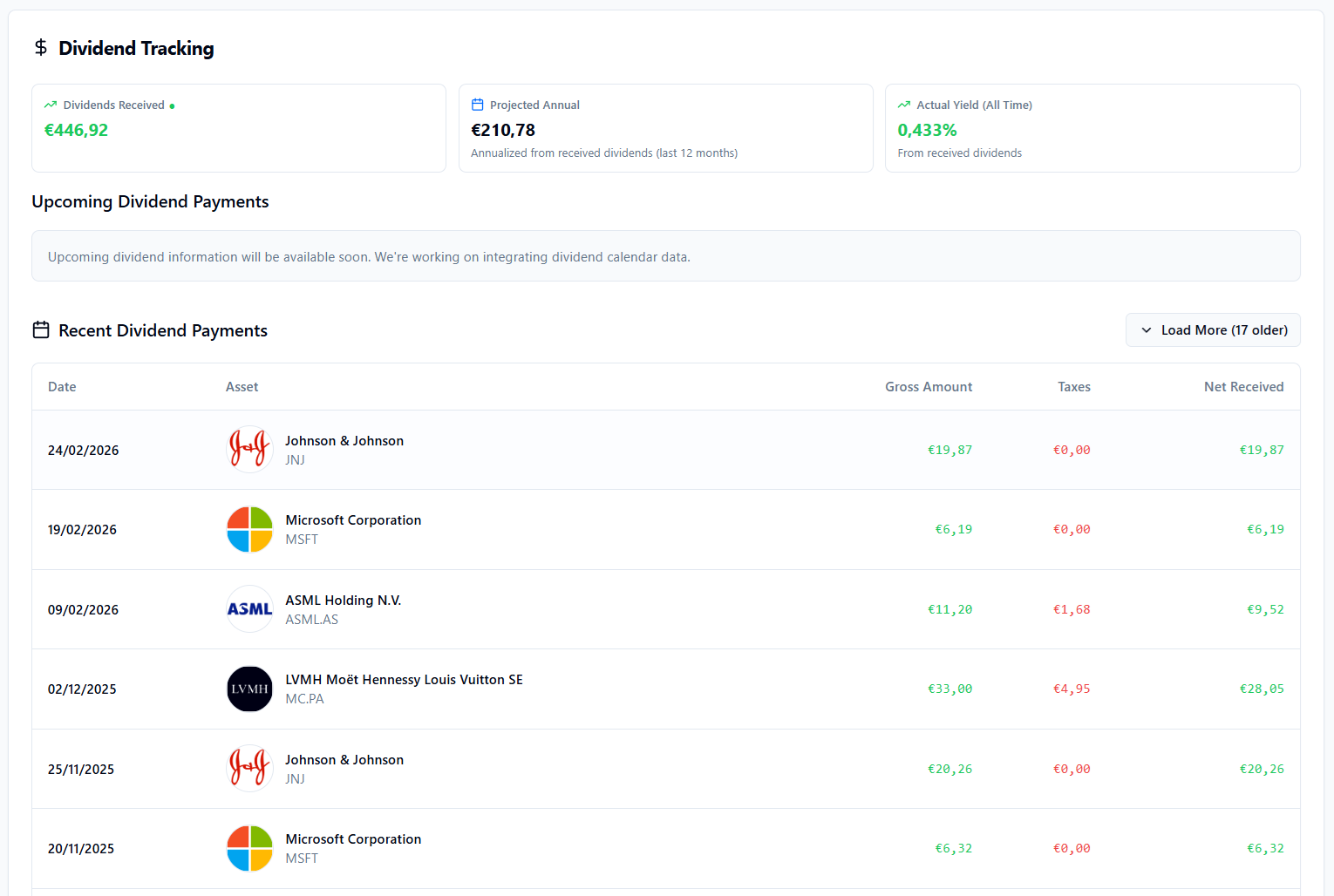Image resolution: width=1334 pixels, height=896 pixels.
Task: Click the MC.PA ticker symbol
Action: click(x=305, y=699)
